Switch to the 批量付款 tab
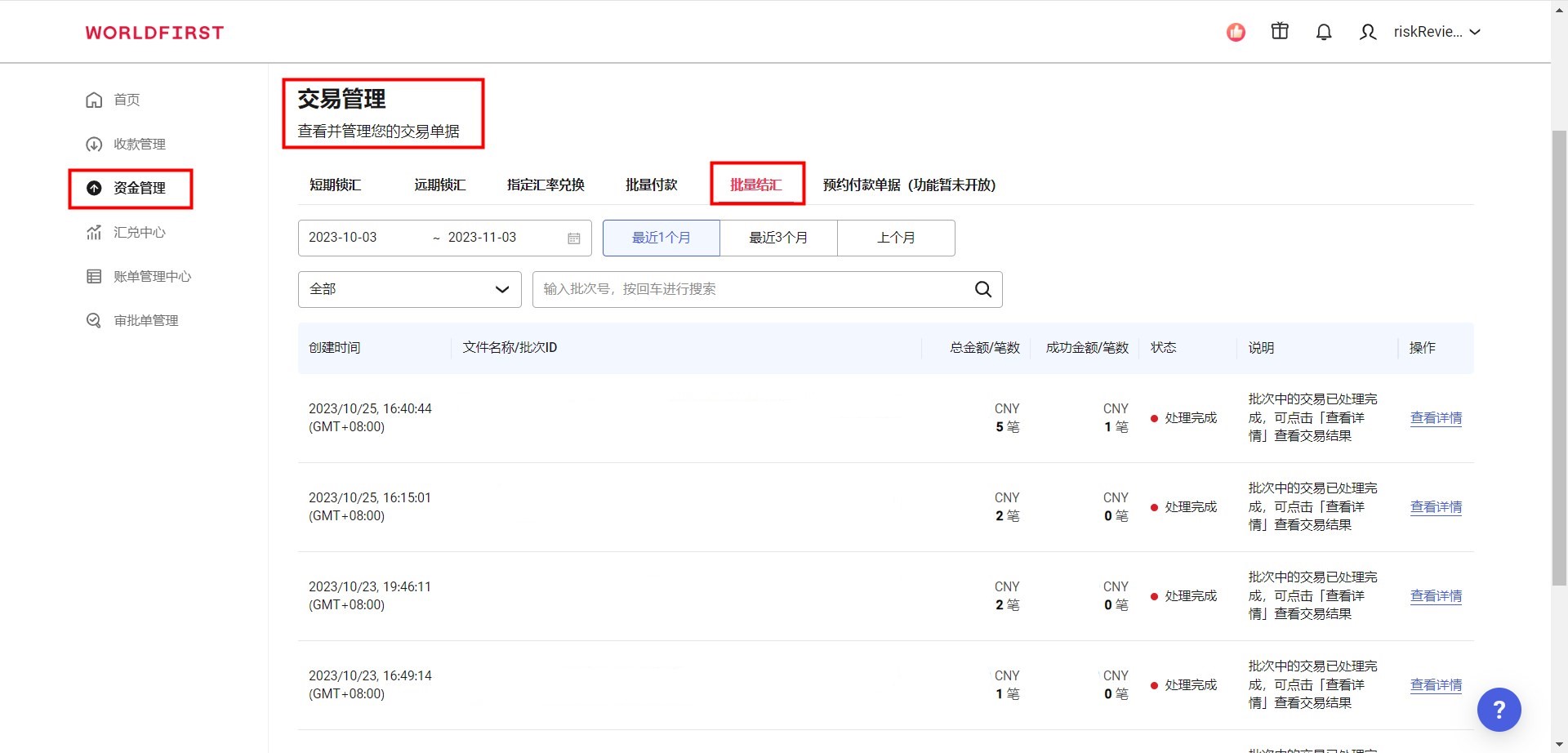 point(651,185)
